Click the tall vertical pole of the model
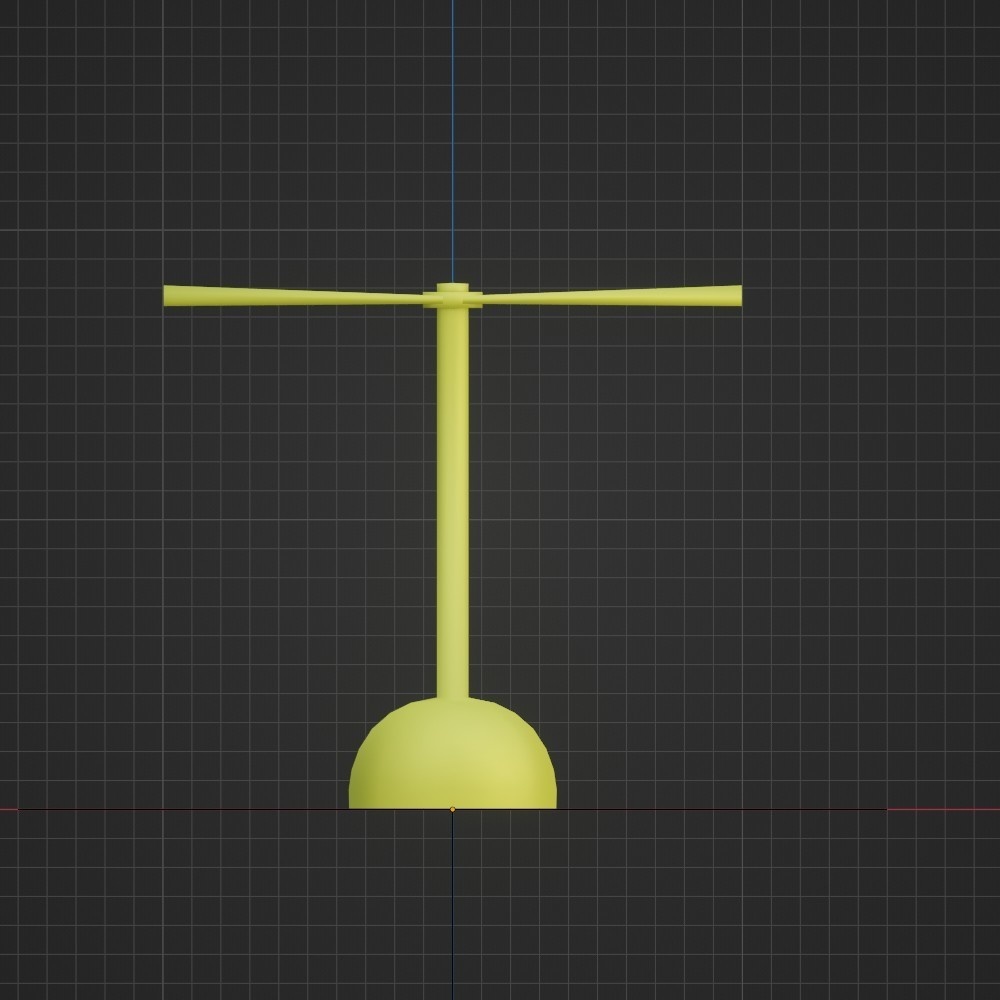 point(452,503)
